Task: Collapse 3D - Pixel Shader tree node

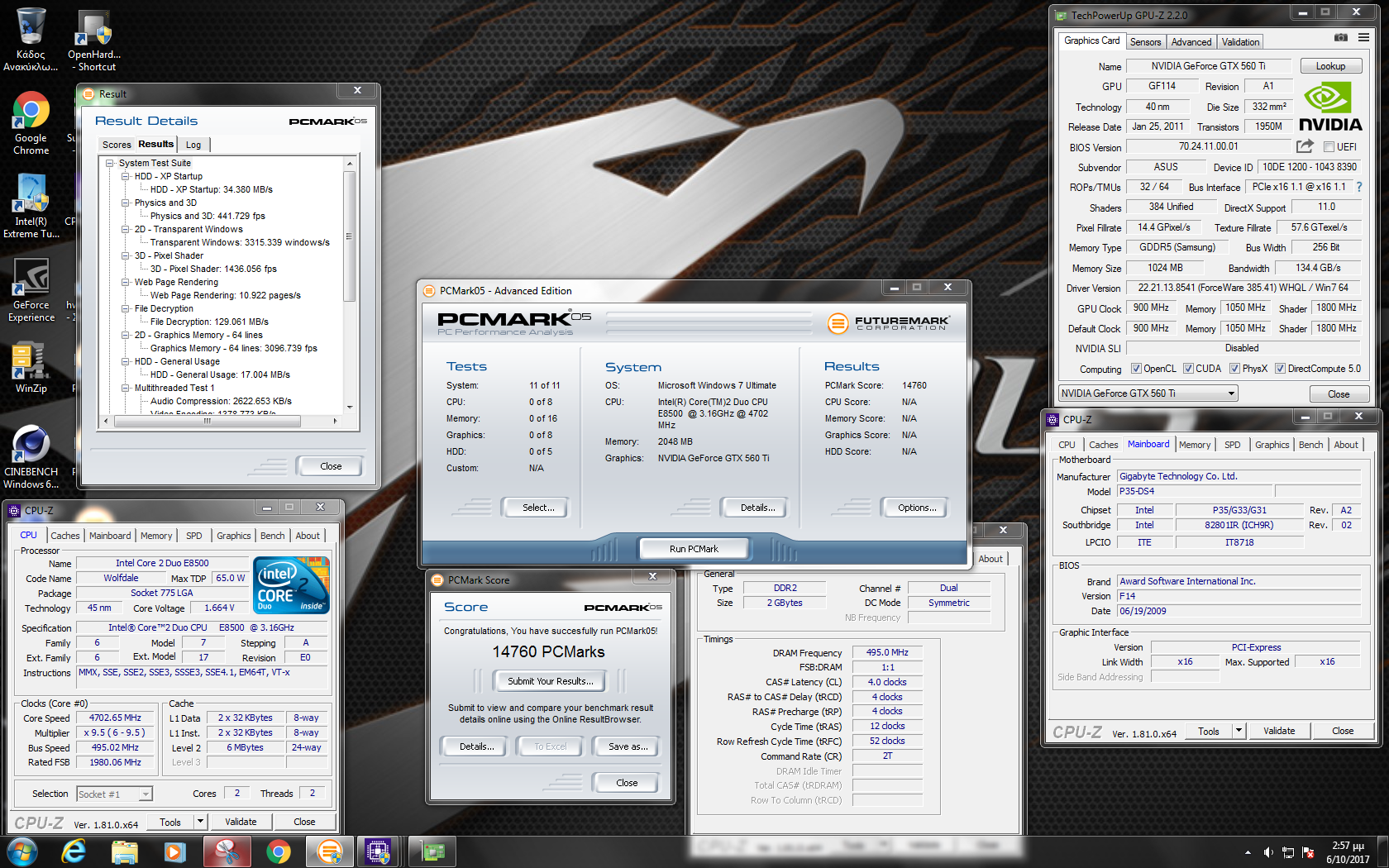Action: (x=126, y=255)
